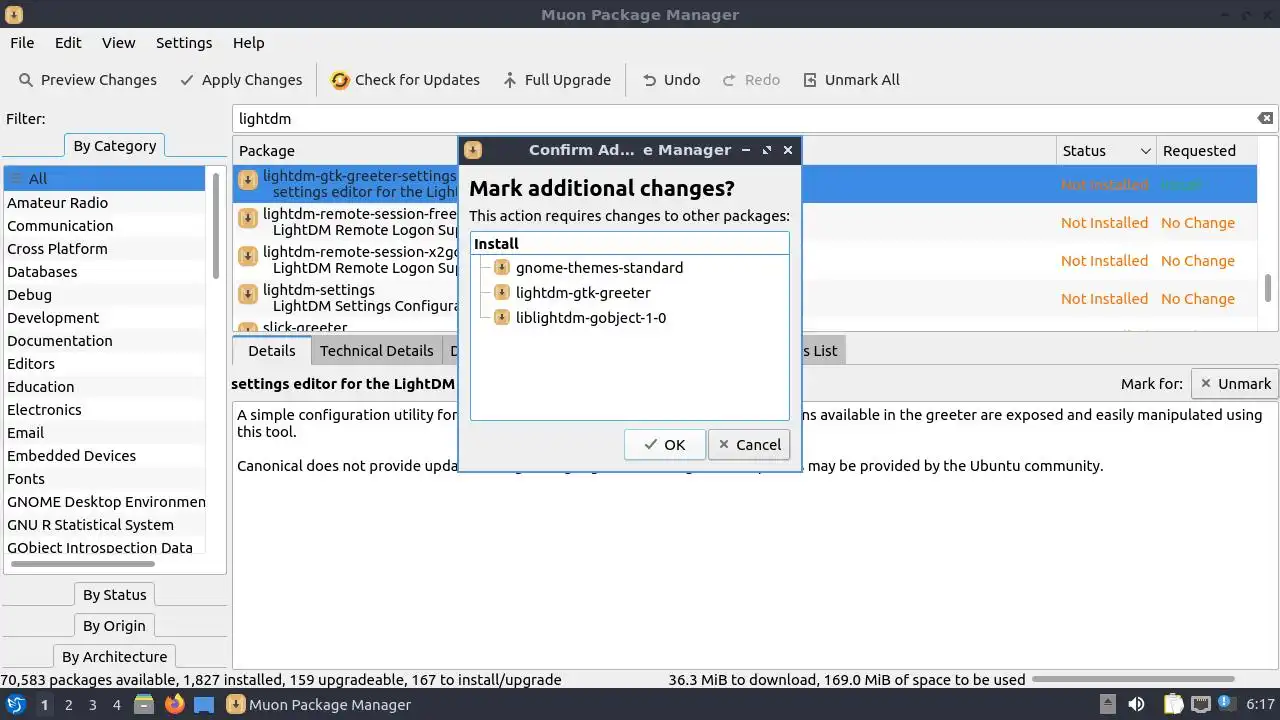Click the show desktop icon in taskbar
The image size is (1280, 720).
click(x=204, y=705)
